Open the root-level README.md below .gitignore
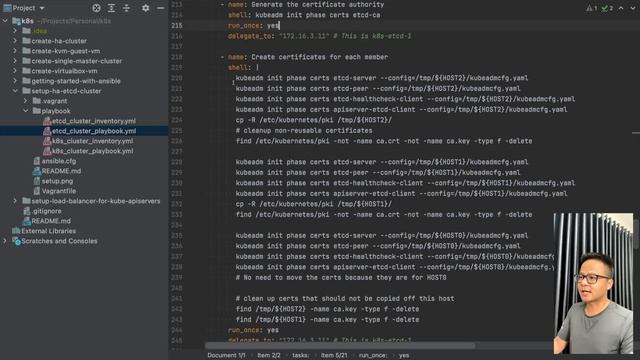The width and height of the screenshot is (640, 360). [x=51, y=221]
